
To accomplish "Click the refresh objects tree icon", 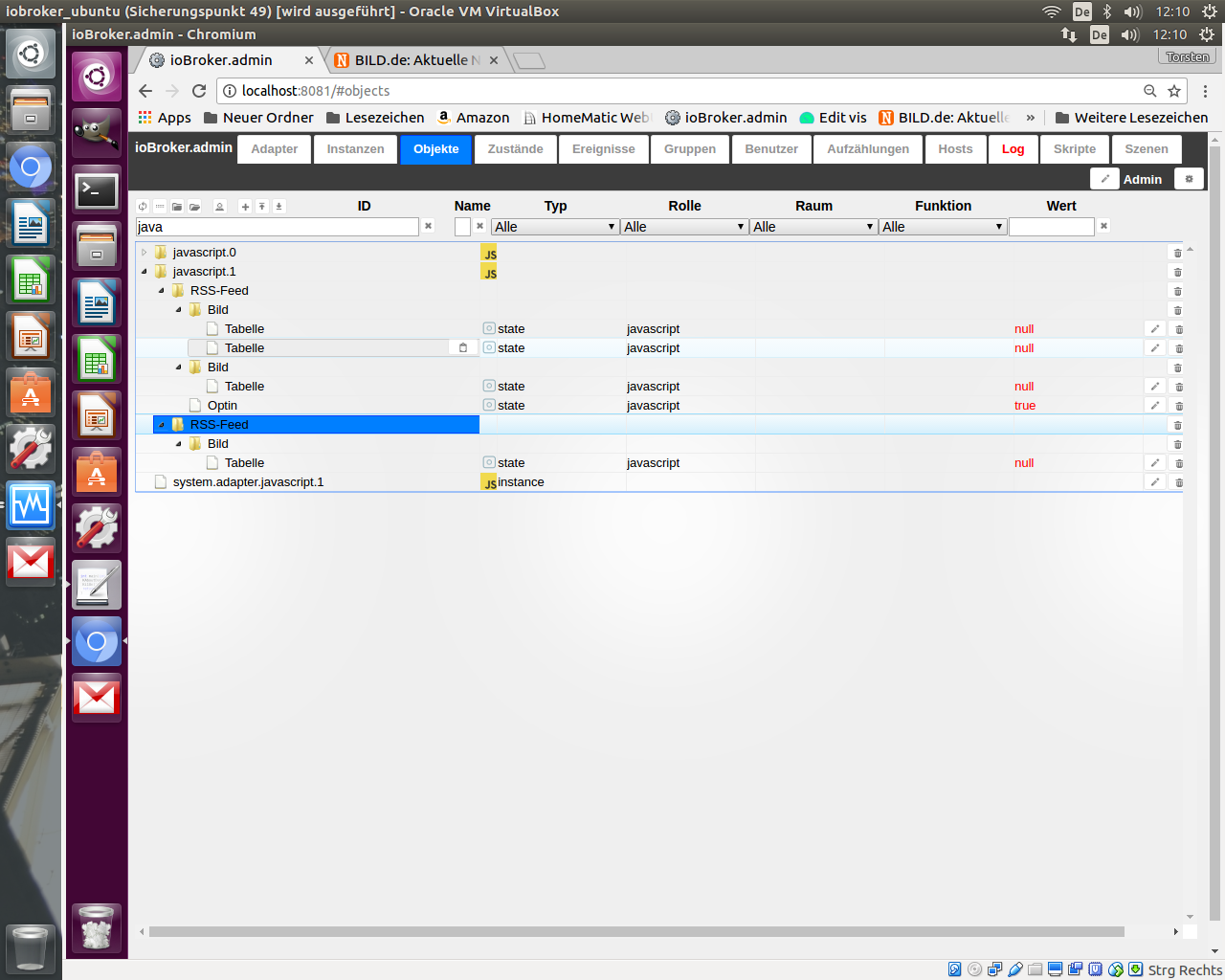I will (143, 207).
